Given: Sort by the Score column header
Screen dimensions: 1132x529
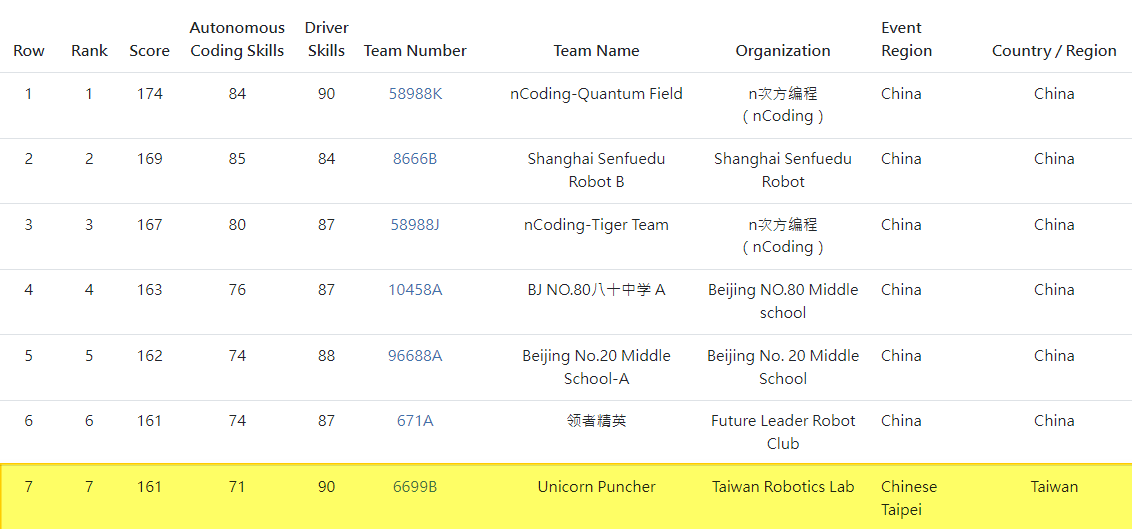Looking at the screenshot, I should [x=149, y=51].
